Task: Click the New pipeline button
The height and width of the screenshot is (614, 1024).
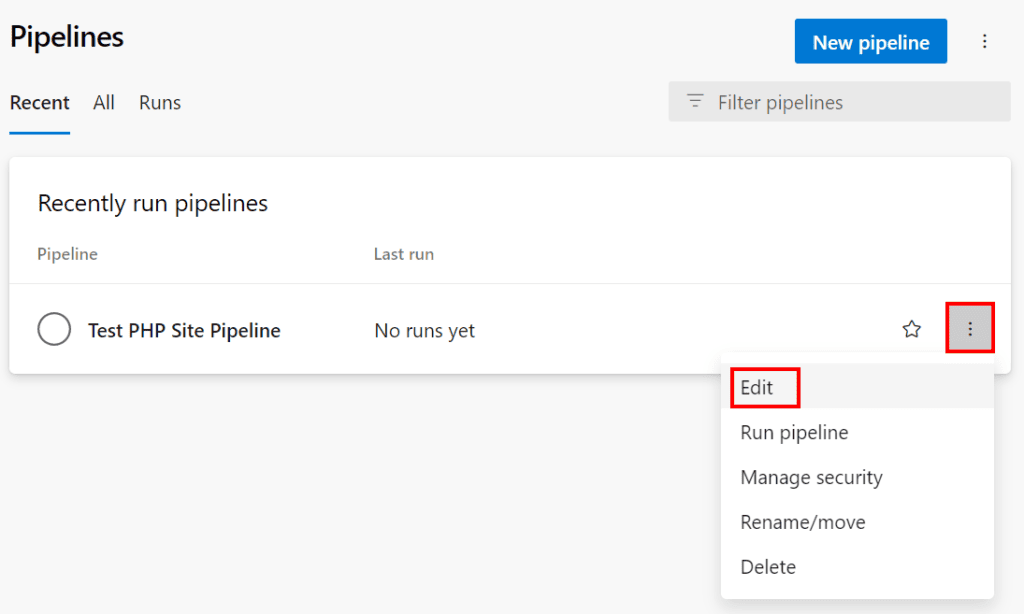Action: [x=870, y=41]
